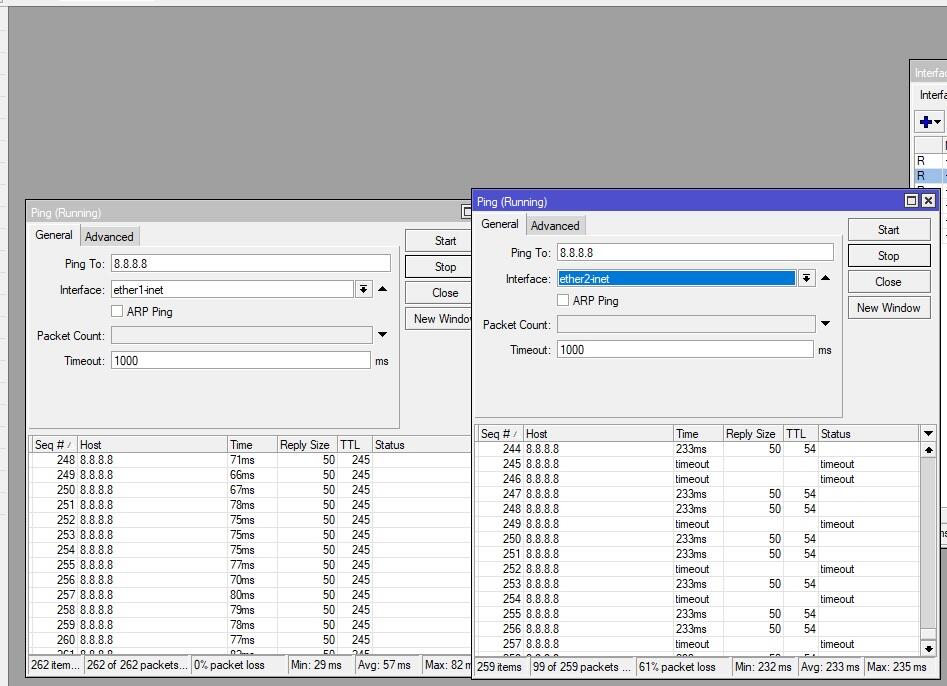Screen dimensions: 947x686
Task: Switch to the Advanced tab in the ether1-inet window
Action: 109,237
